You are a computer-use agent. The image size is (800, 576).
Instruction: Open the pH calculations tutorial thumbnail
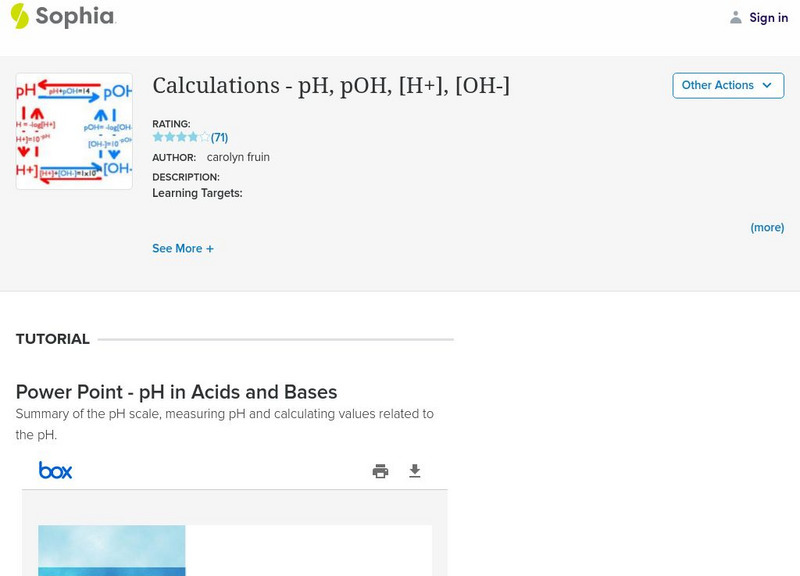[74, 131]
